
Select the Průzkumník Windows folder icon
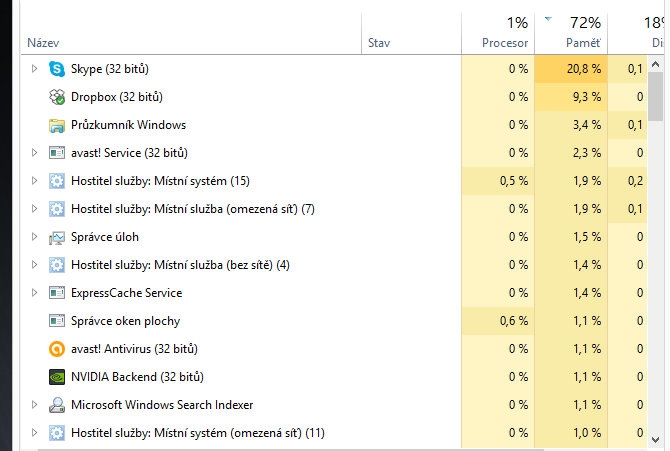coord(57,125)
